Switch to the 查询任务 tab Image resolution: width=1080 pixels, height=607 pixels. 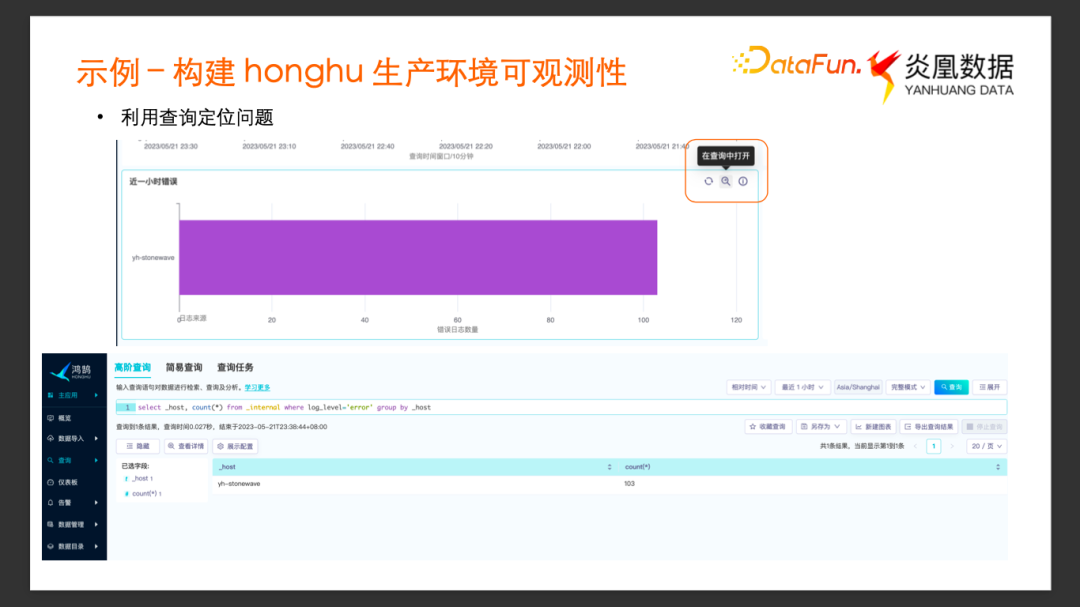235,367
